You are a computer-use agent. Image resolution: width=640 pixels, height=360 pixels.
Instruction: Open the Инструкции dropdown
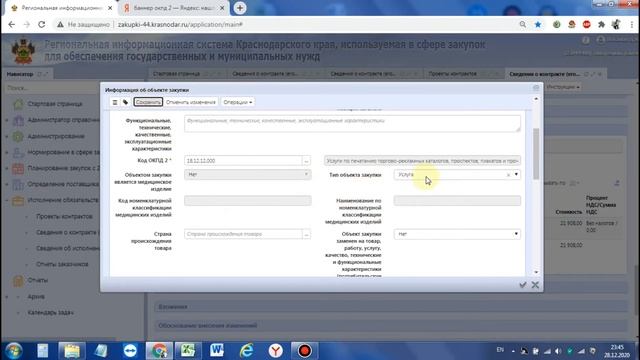(x=563, y=87)
